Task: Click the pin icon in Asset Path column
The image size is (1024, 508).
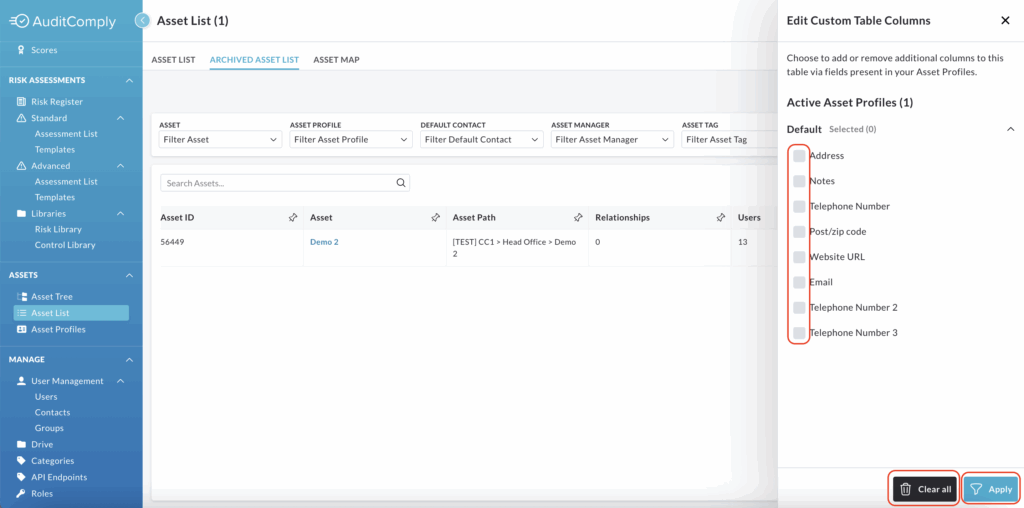Action: pos(578,217)
